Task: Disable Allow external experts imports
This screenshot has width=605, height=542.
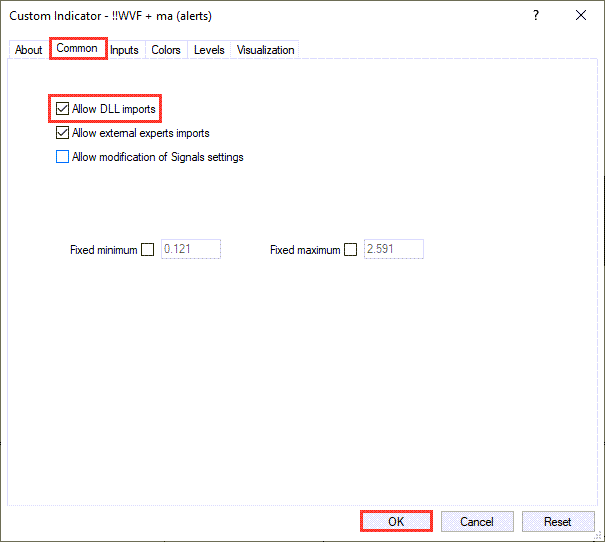Action: pyautogui.click(x=63, y=133)
